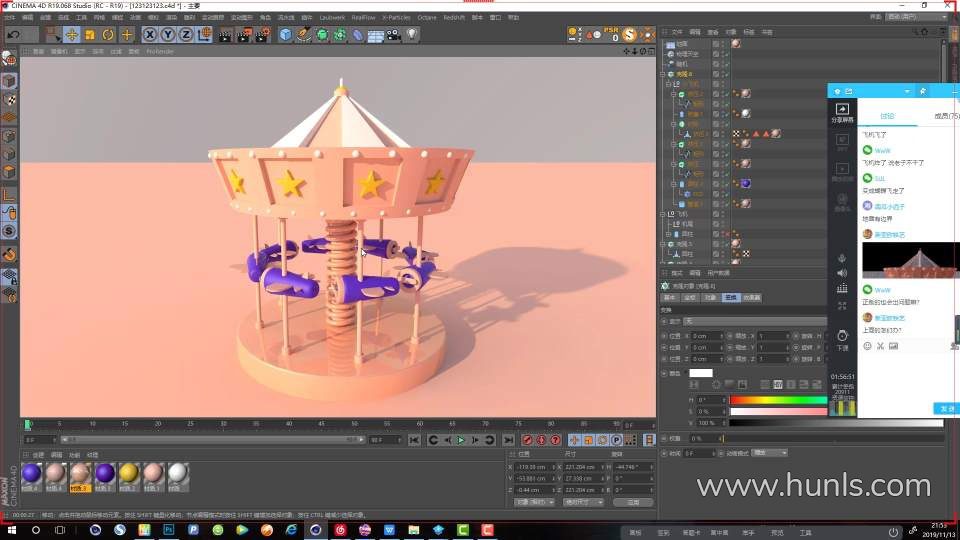
Task: Select the white material ball
Action: (x=178, y=473)
